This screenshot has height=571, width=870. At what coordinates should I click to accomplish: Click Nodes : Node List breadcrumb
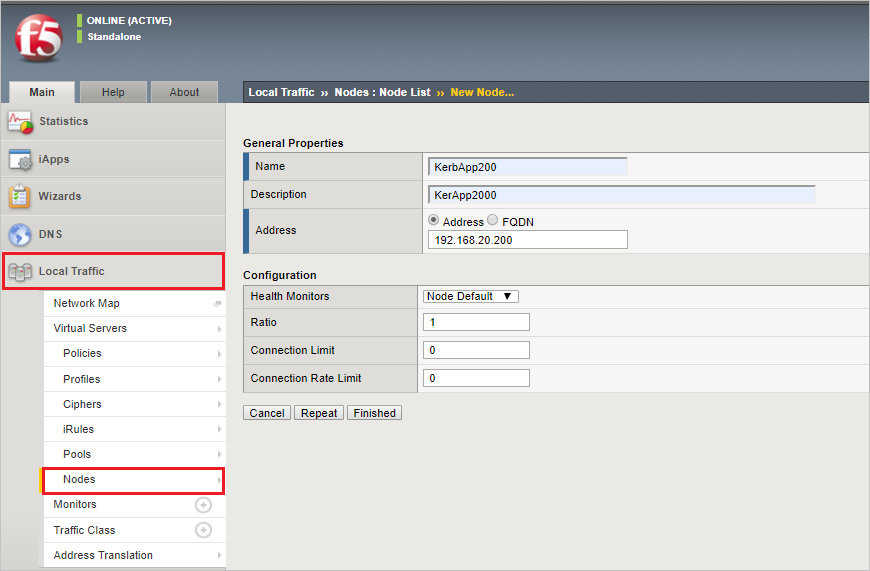(x=382, y=92)
